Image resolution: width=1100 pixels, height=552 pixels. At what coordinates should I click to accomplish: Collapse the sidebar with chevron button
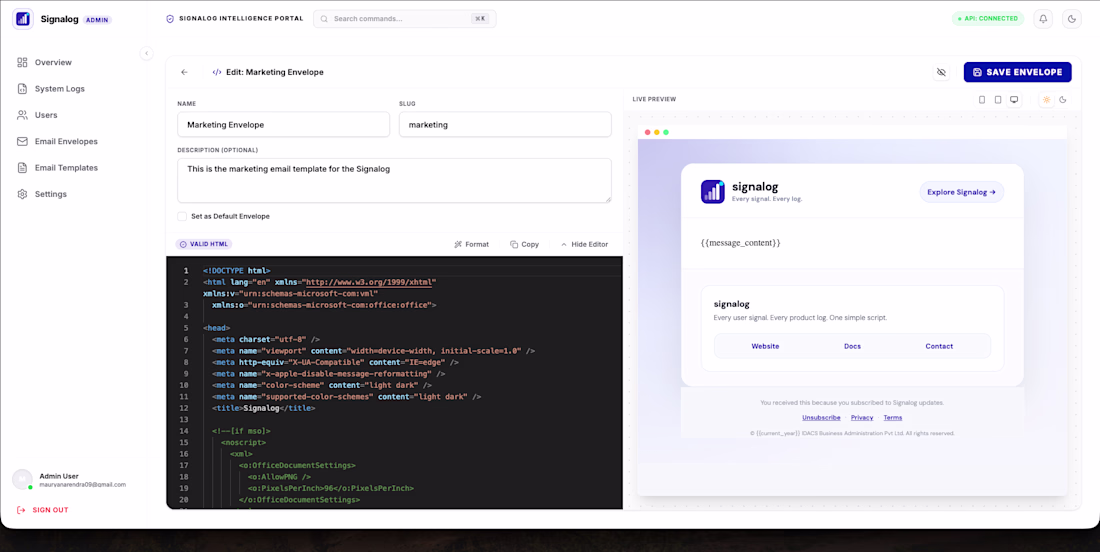click(146, 53)
